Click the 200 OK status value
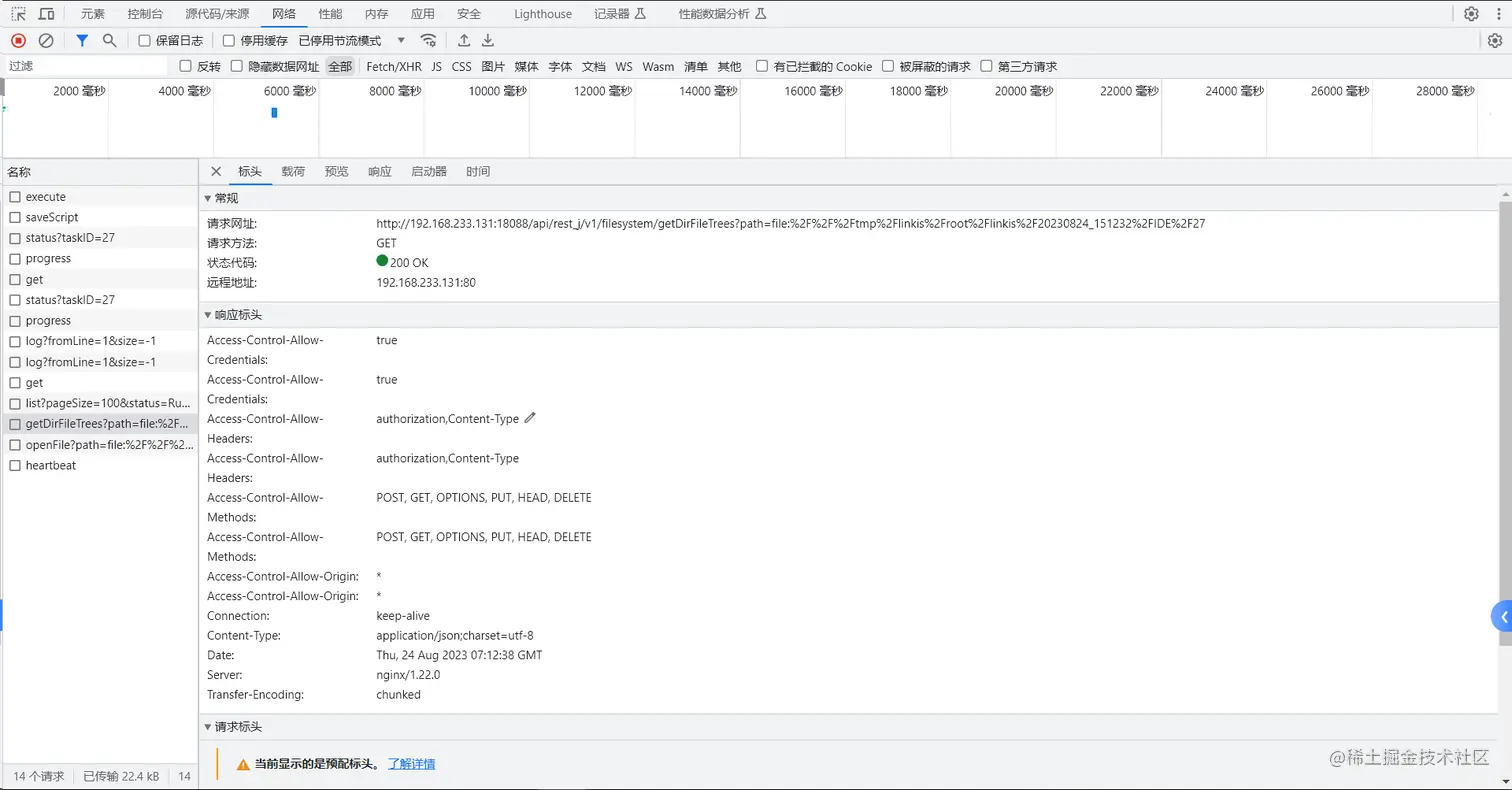 [402, 263]
